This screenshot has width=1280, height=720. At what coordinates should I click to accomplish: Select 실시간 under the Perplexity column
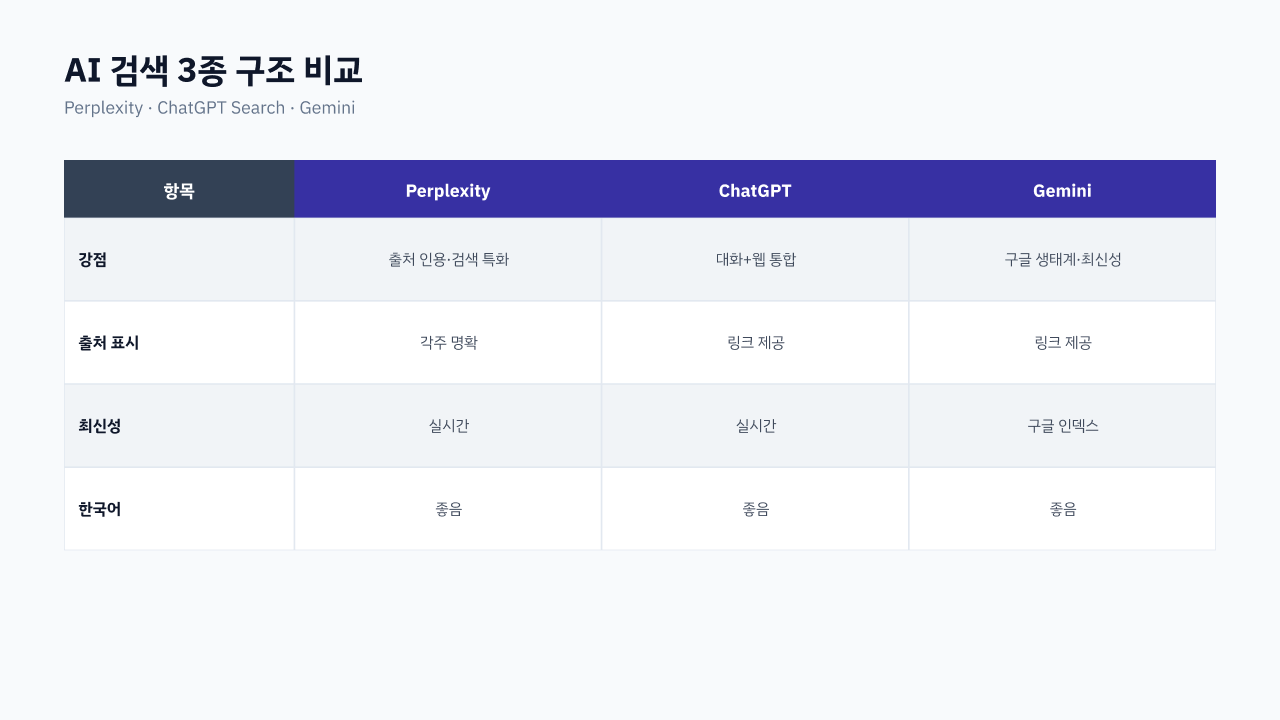(x=448, y=425)
